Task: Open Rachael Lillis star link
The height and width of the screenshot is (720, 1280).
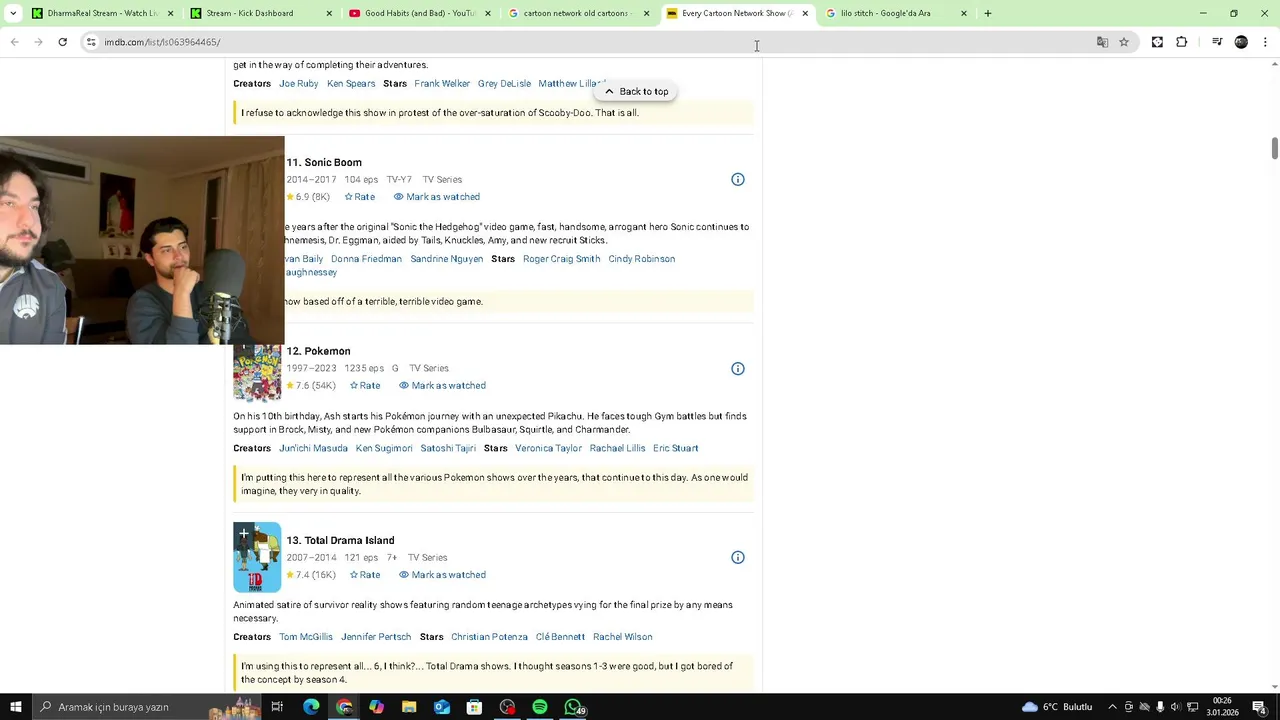Action: click(x=617, y=449)
